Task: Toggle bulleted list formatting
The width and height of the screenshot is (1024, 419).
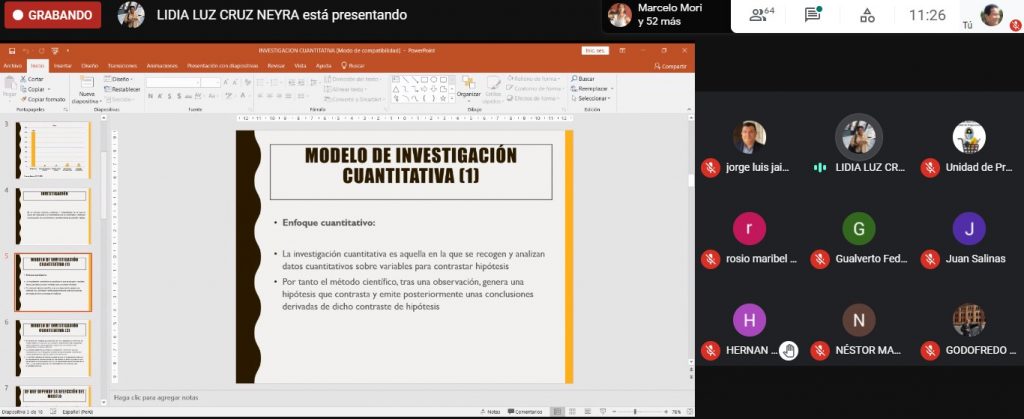Action: pyautogui.click(x=261, y=82)
